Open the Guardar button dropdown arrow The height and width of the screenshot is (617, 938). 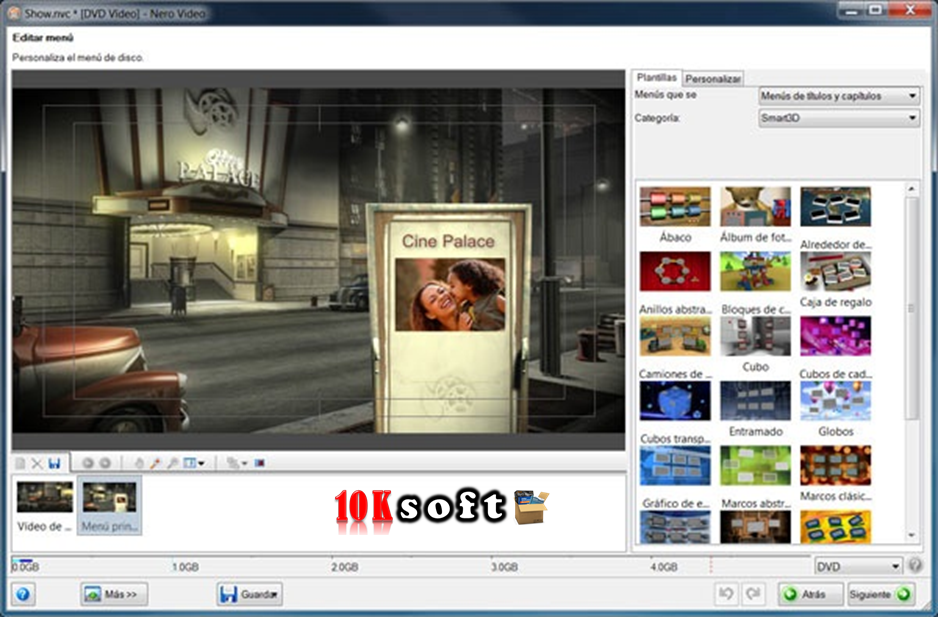pos(275,594)
